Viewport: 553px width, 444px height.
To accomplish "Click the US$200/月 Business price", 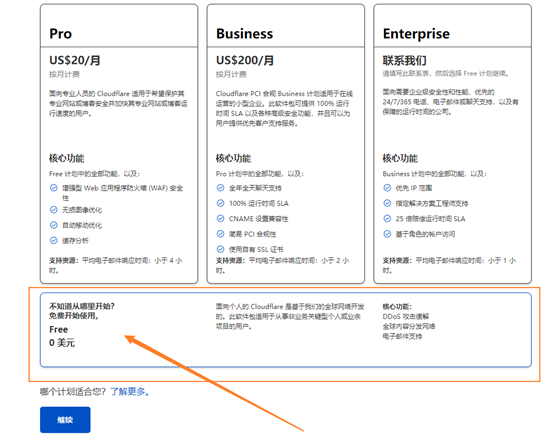I will click(245, 60).
